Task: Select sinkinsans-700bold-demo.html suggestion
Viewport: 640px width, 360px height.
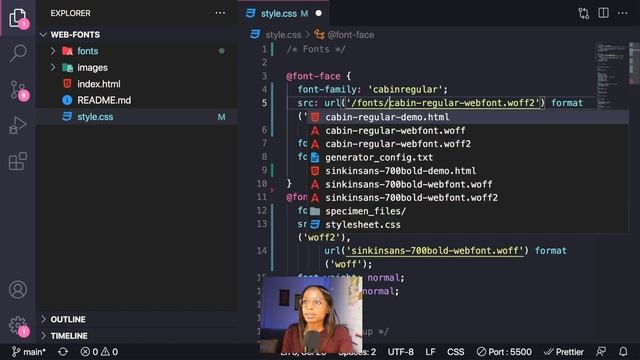Action: [x=468, y=171]
